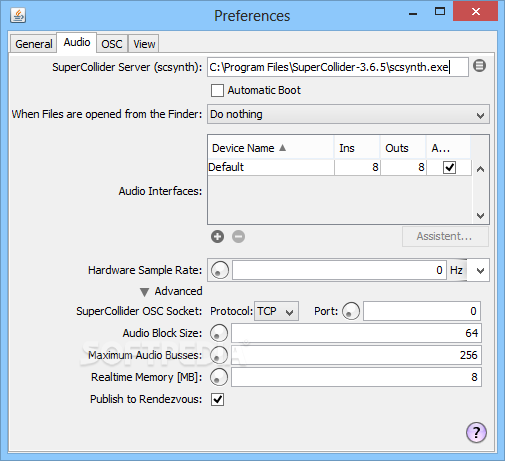Click the Ins value of Default device
The width and height of the screenshot is (505, 461).
[357, 167]
